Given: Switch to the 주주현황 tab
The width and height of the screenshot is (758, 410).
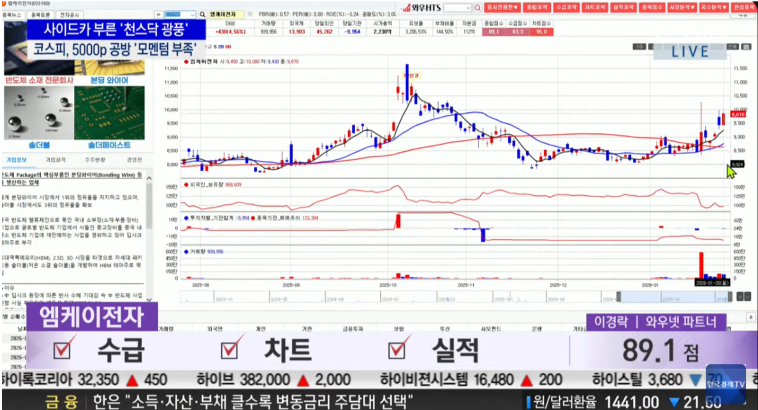Looking at the screenshot, I should [95, 159].
